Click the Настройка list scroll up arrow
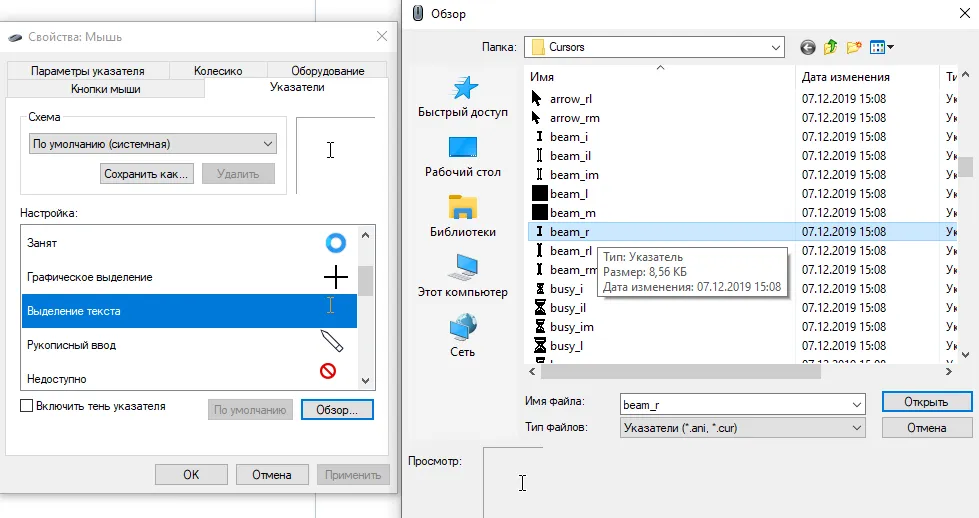This screenshot has height=518, width=979. (x=366, y=235)
